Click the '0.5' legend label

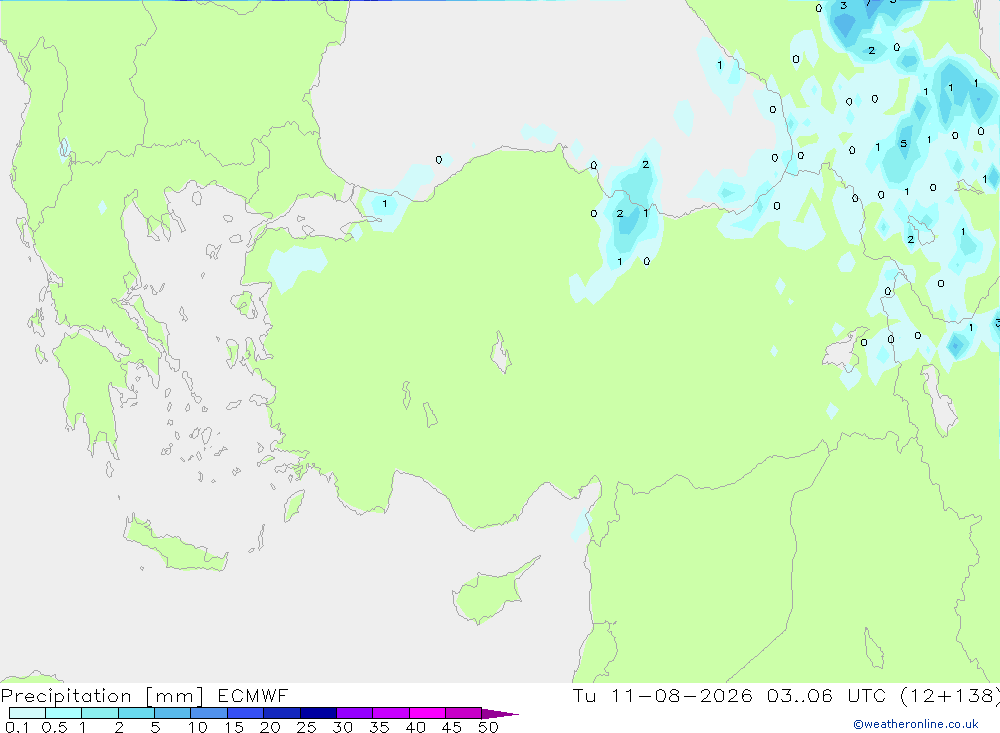coord(54,727)
